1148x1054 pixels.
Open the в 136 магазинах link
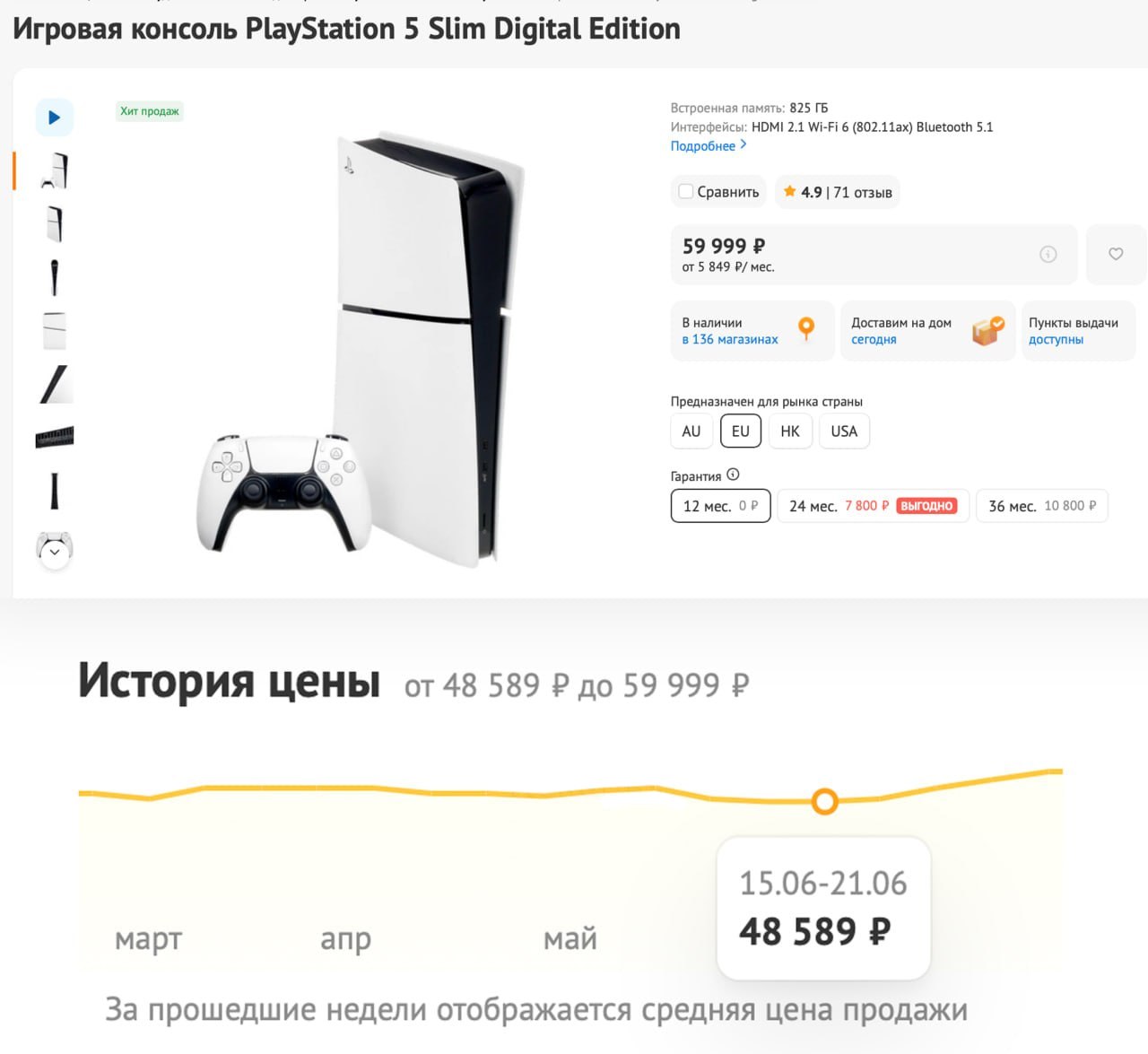click(x=730, y=340)
